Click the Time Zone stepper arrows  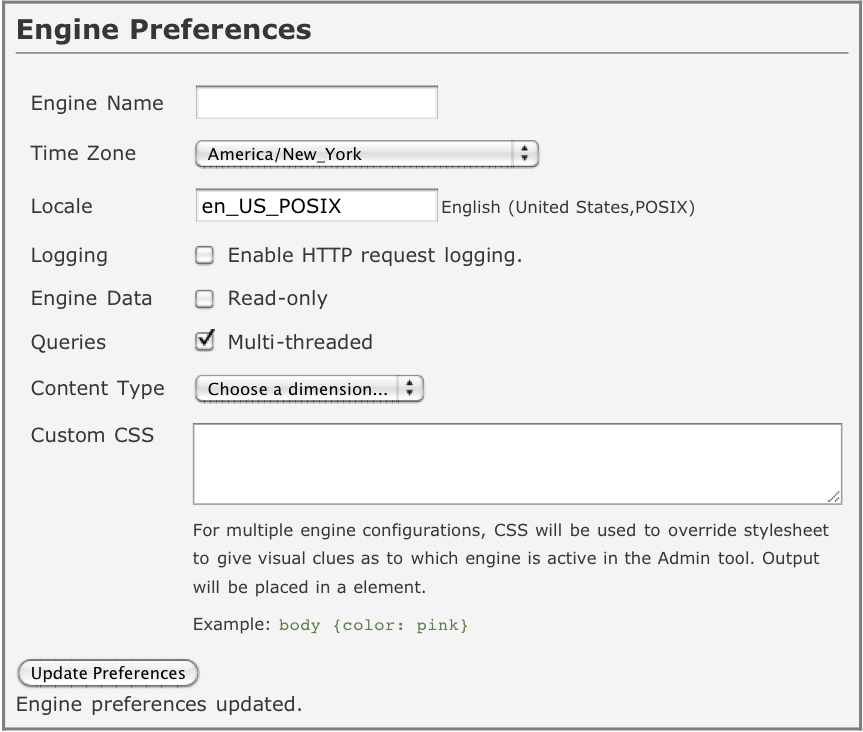(525, 154)
